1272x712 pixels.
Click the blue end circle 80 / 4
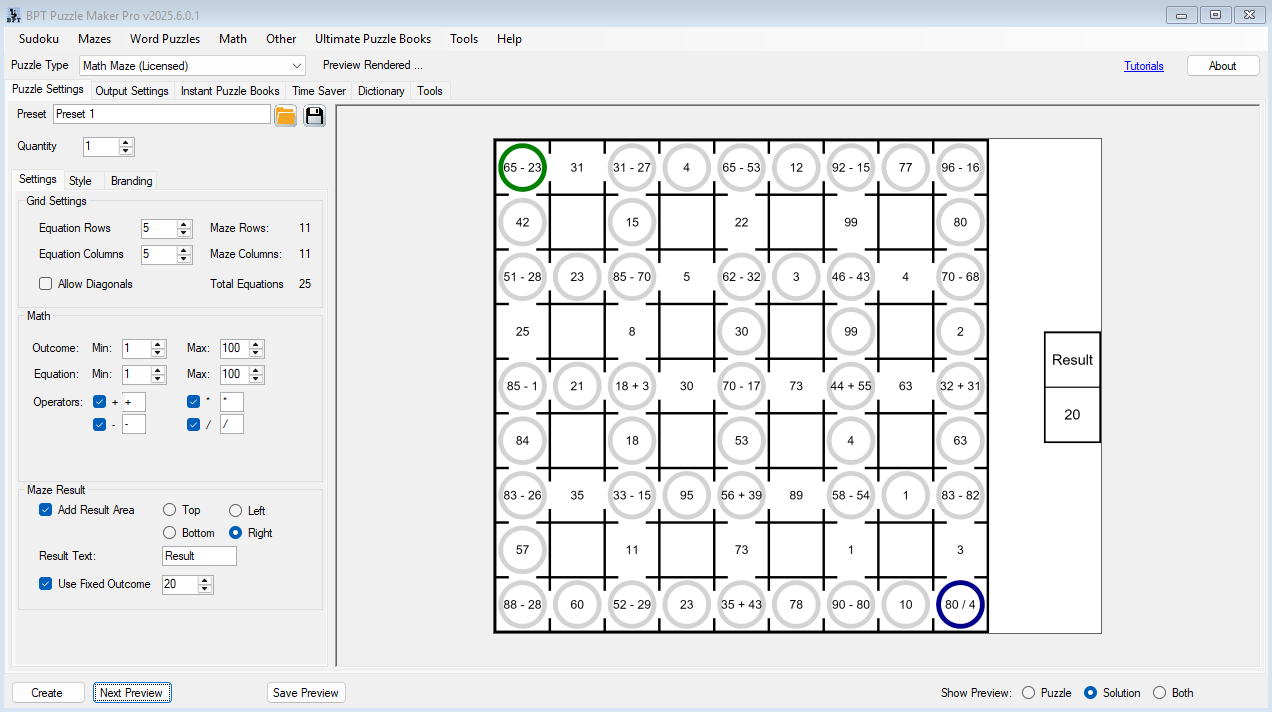[960, 604]
